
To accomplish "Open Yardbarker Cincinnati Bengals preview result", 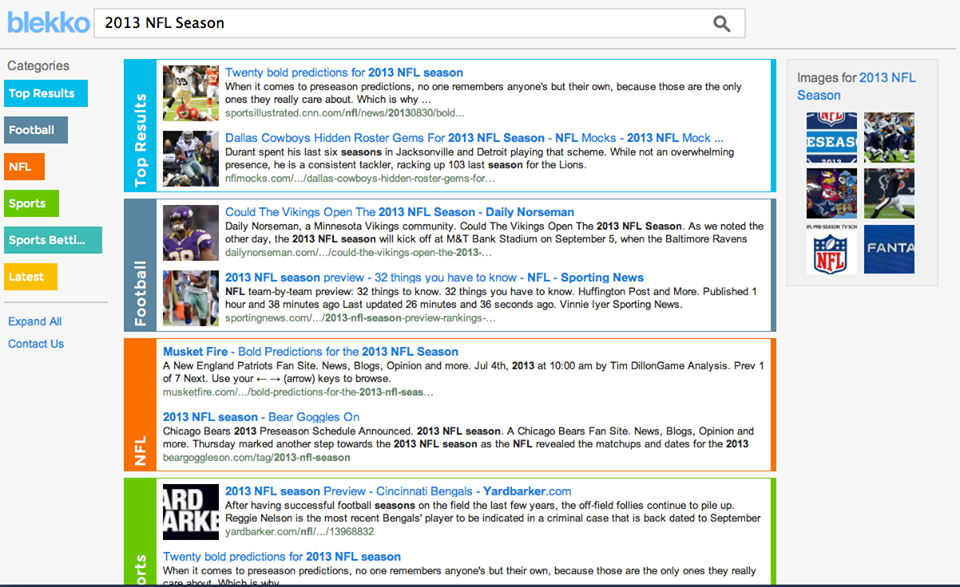I will 398,491.
